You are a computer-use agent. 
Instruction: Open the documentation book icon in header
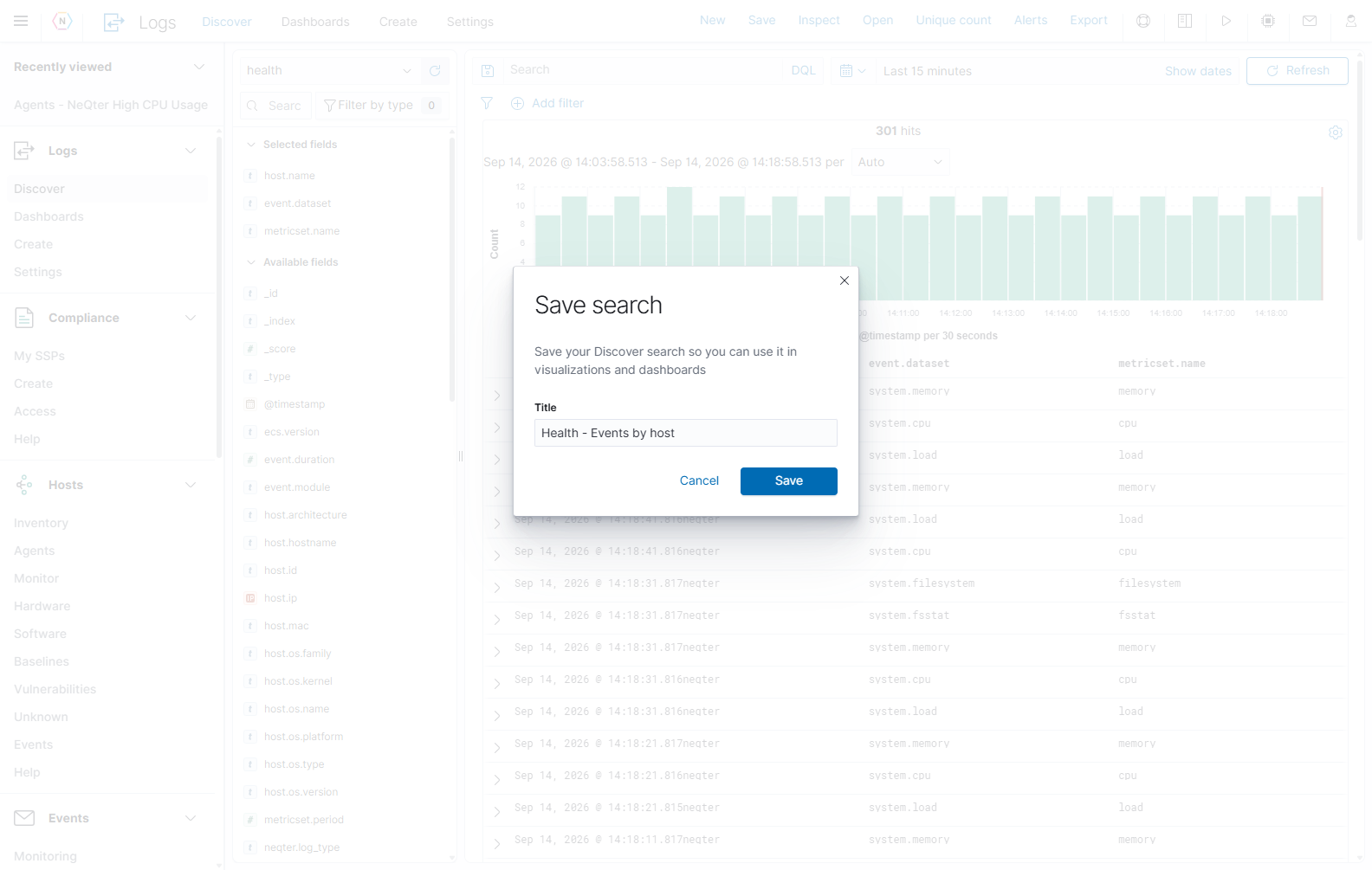coord(1185,21)
